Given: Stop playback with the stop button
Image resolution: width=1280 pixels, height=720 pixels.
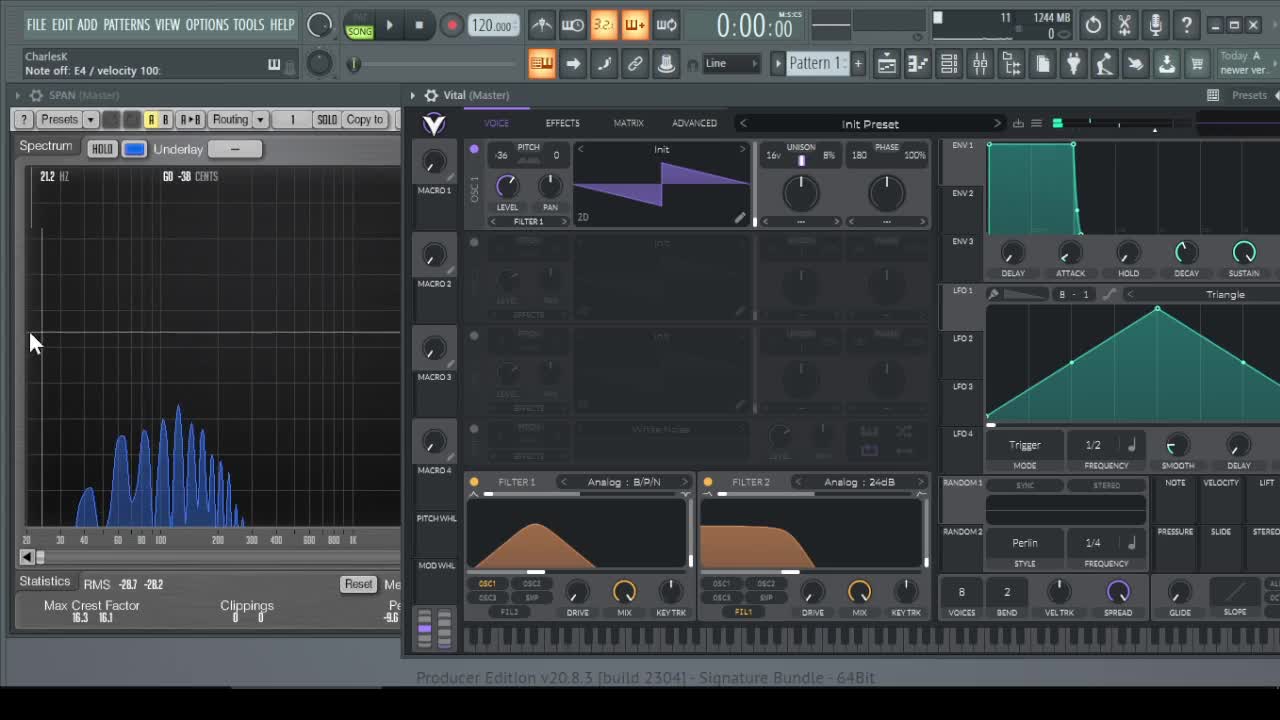Looking at the screenshot, I should pos(419,25).
